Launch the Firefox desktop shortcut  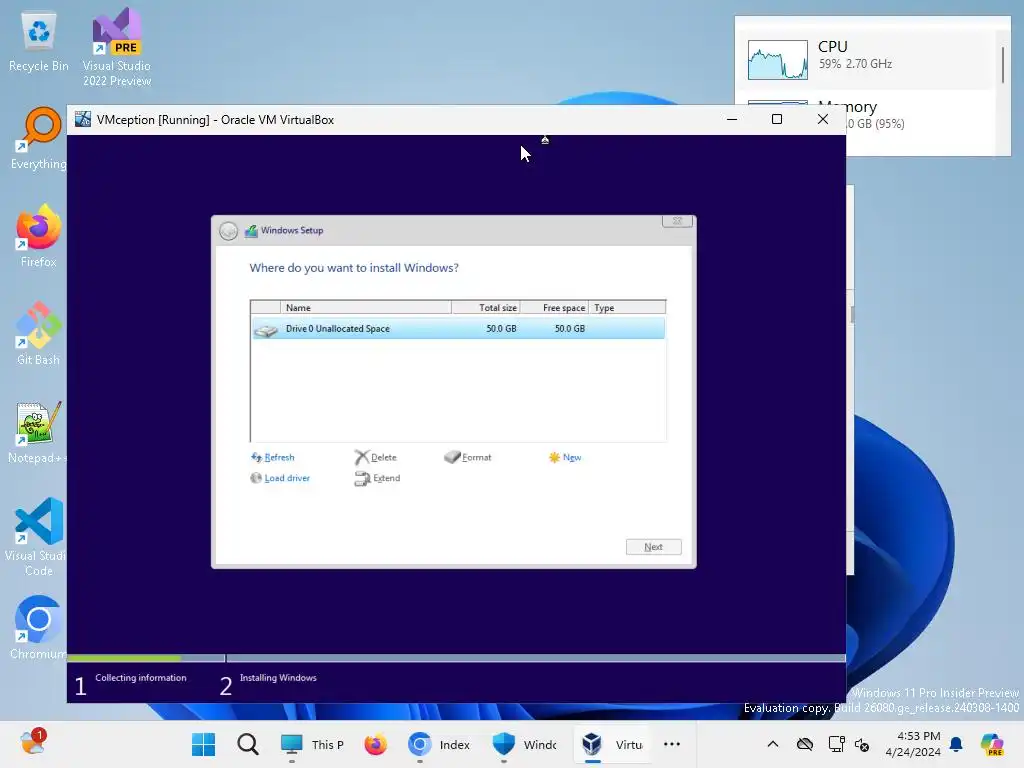[x=39, y=236]
